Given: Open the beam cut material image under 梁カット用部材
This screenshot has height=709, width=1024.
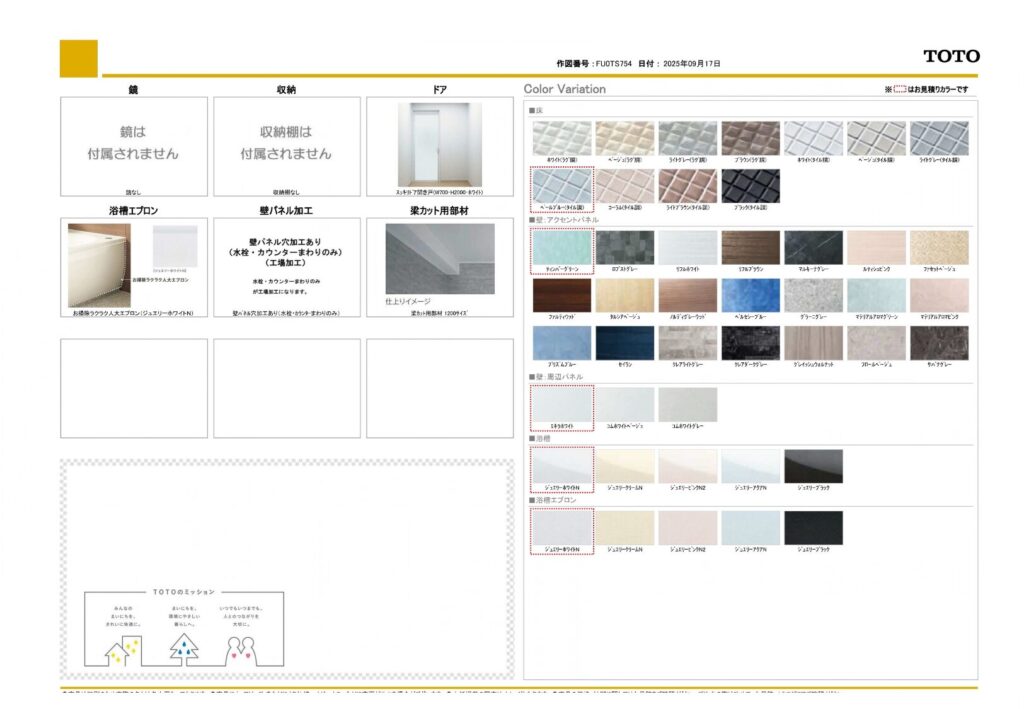Looking at the screenshot, I should pyautogui.click(x=440, y=258).
